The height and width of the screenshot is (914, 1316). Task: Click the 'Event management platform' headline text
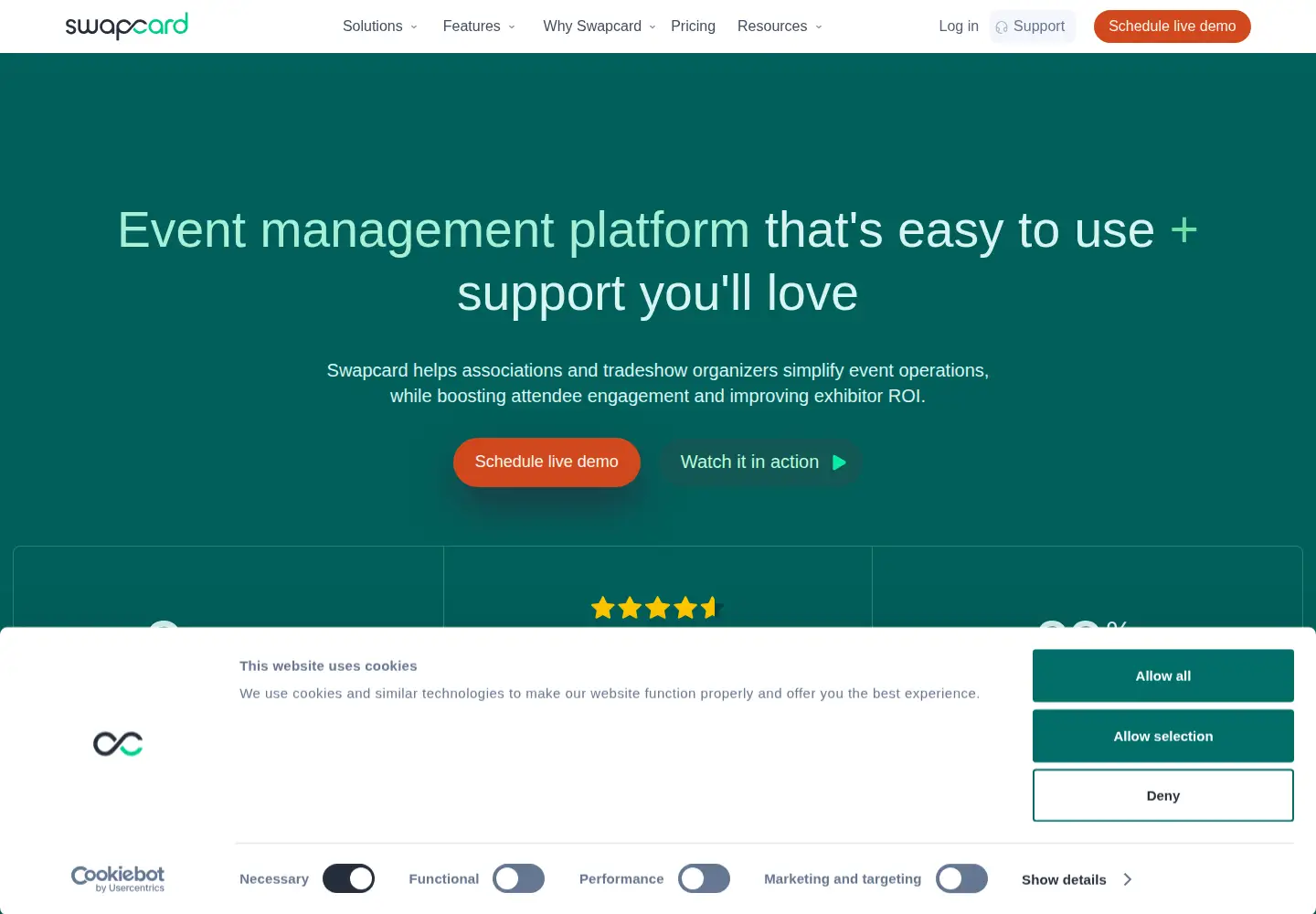(433, 229)
